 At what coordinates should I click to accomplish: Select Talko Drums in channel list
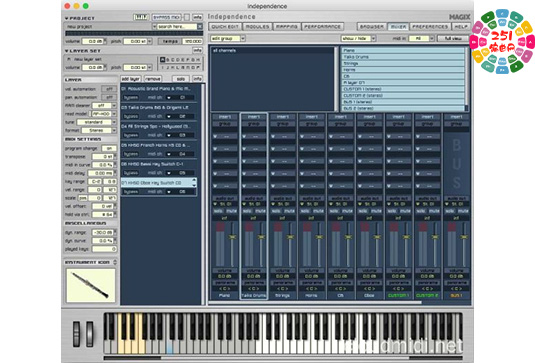(403, 57)
